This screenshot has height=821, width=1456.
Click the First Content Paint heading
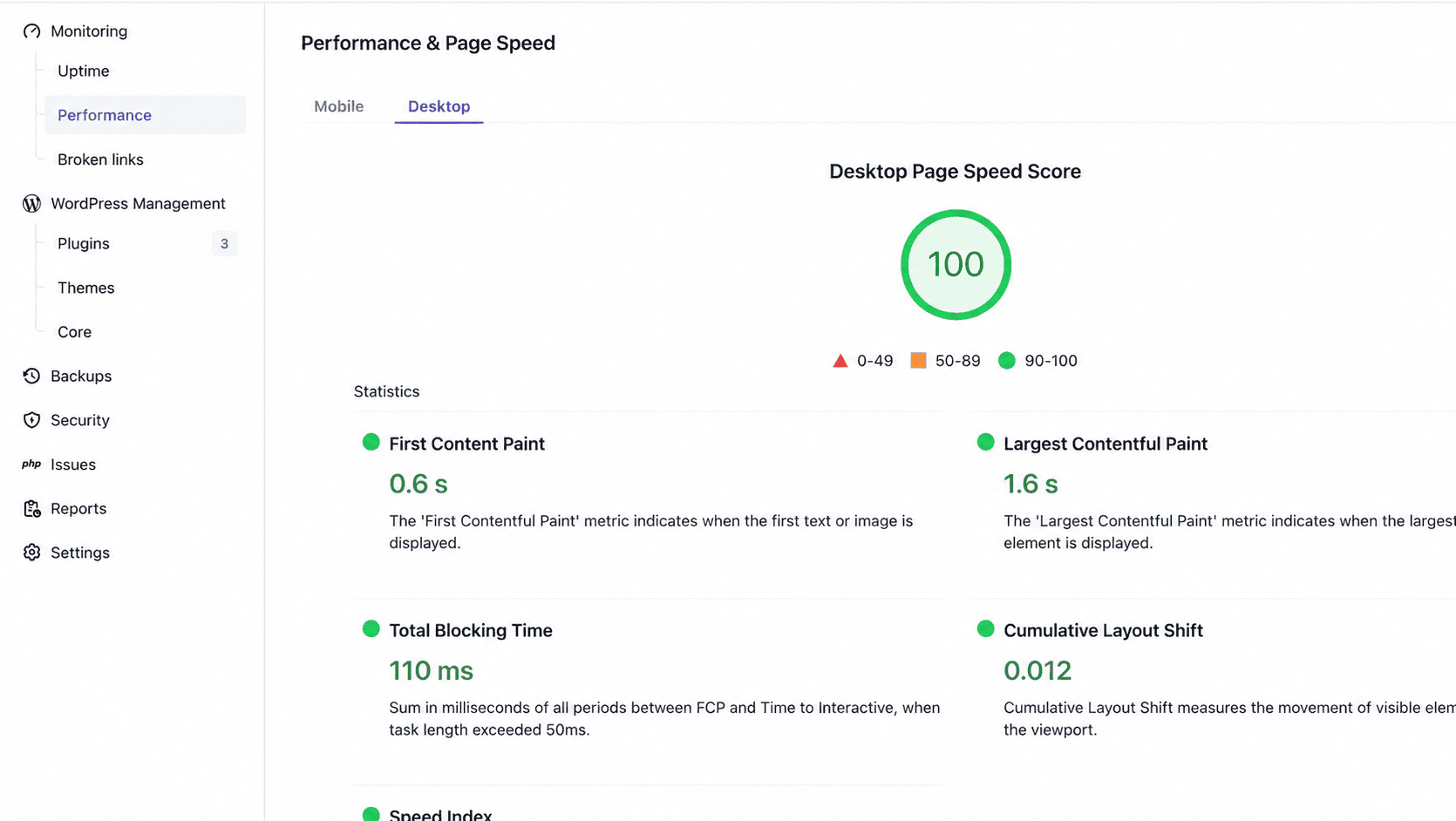467,444
